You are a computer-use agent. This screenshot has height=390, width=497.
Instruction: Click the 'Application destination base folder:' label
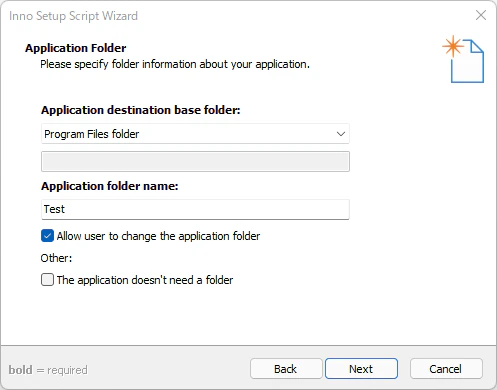pos(141,110)
